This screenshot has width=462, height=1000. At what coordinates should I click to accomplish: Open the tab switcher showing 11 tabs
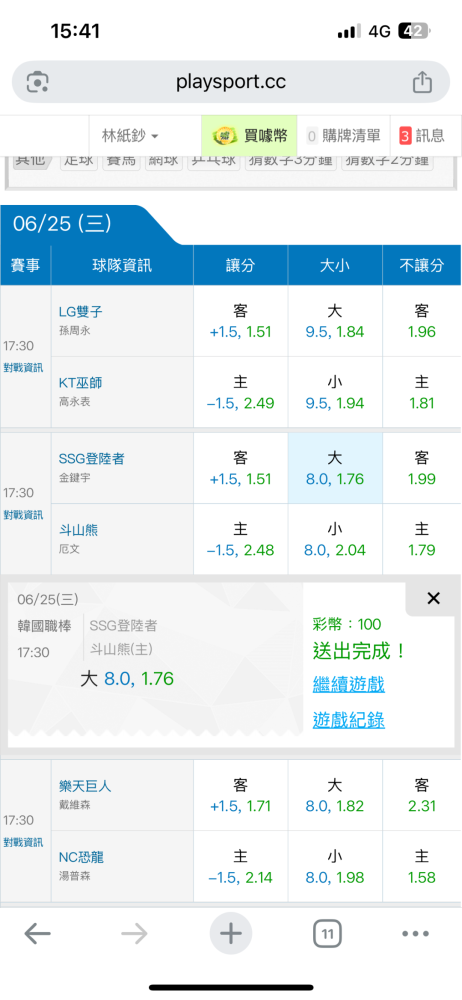click(327, 934)
